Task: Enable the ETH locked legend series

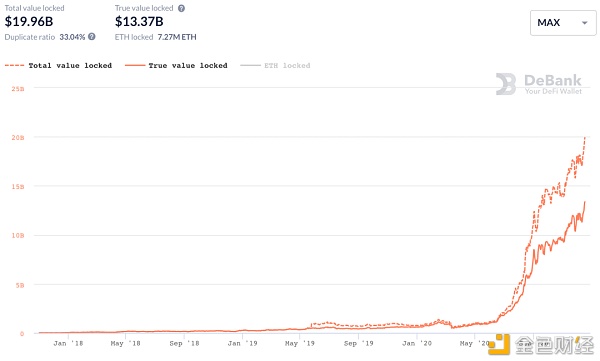Action: (275, 65)
